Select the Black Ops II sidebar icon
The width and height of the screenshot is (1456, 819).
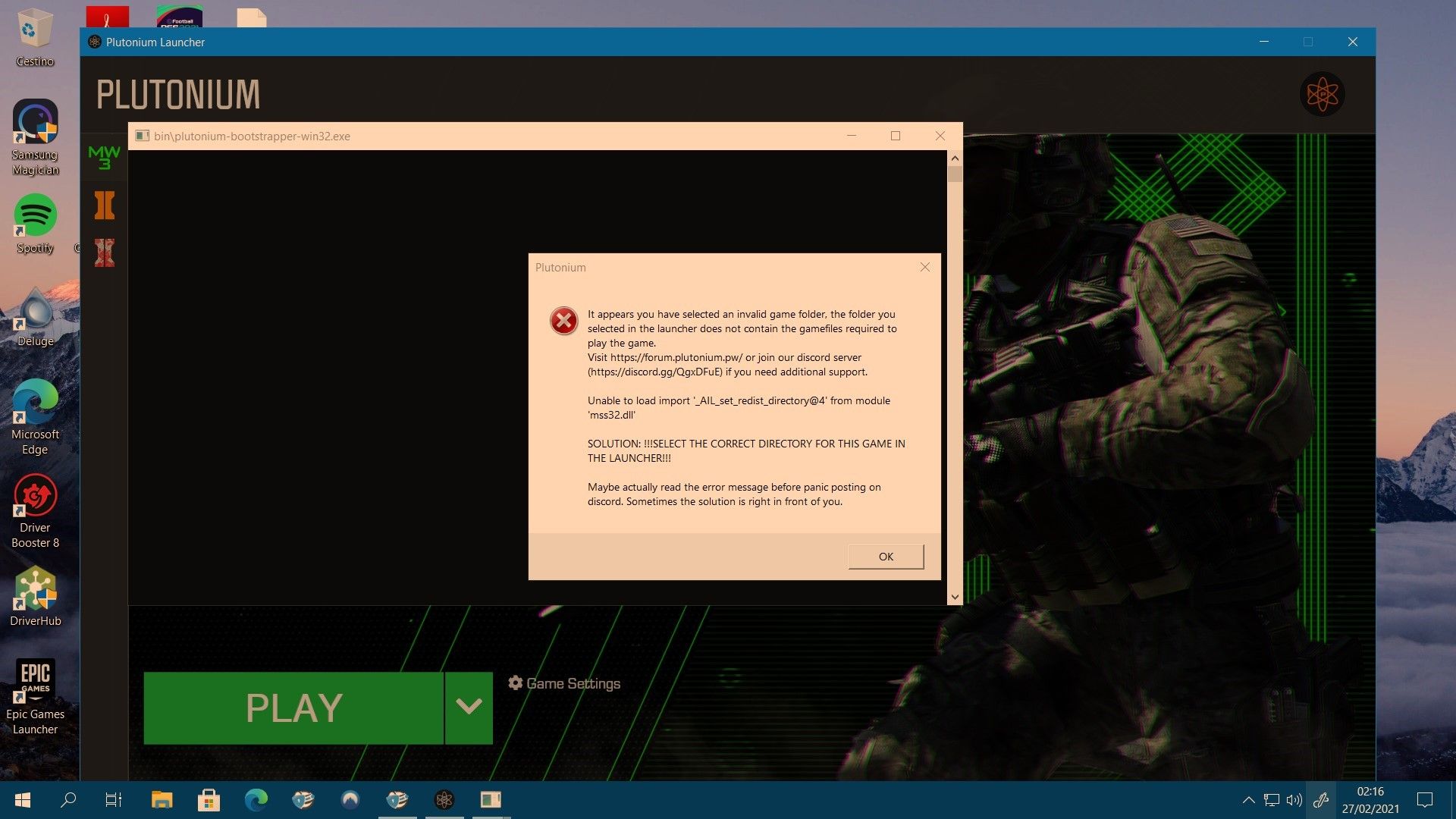104,206
